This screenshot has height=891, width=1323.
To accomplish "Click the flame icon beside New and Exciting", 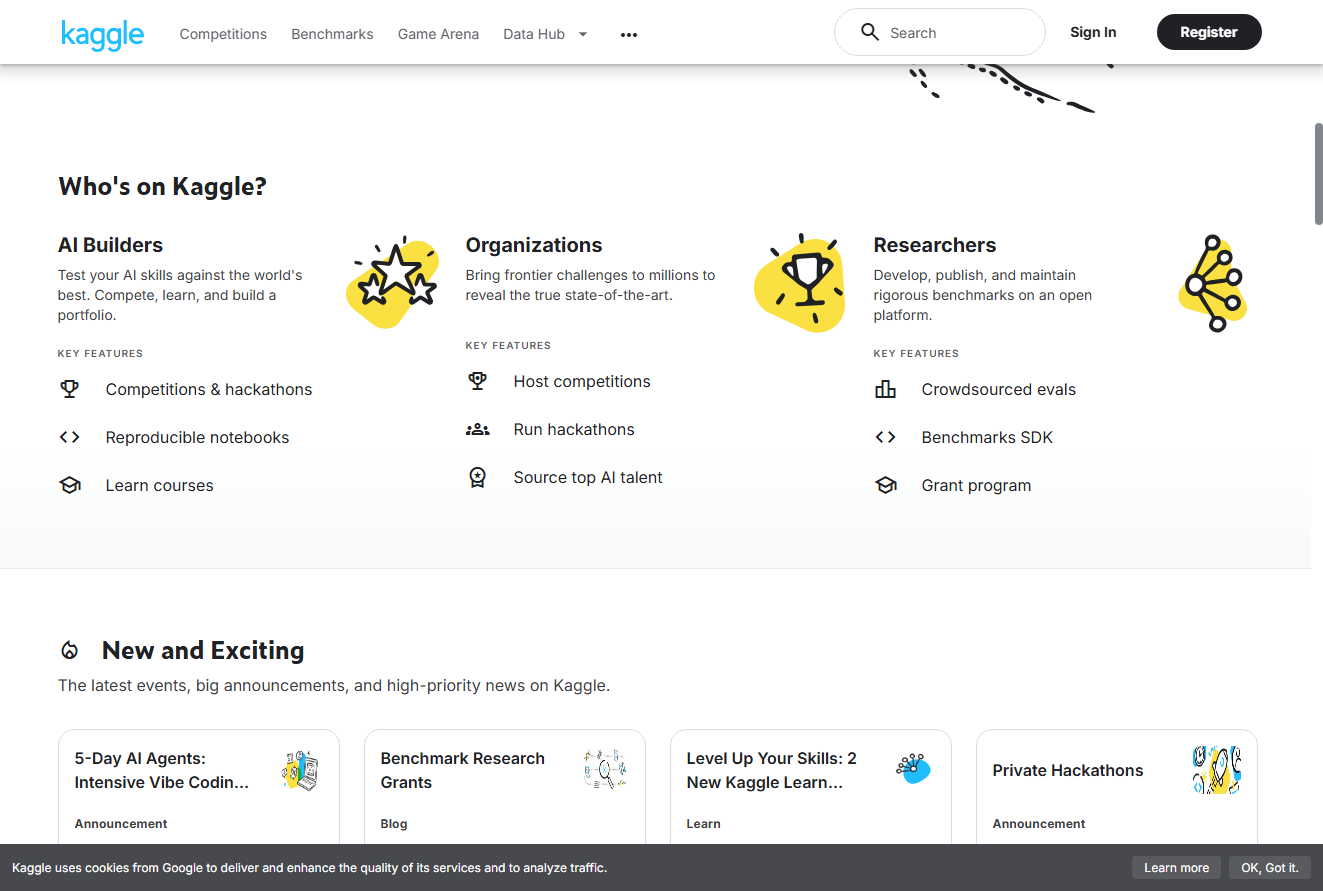I will pyautogui.click(x=69, y=650).
